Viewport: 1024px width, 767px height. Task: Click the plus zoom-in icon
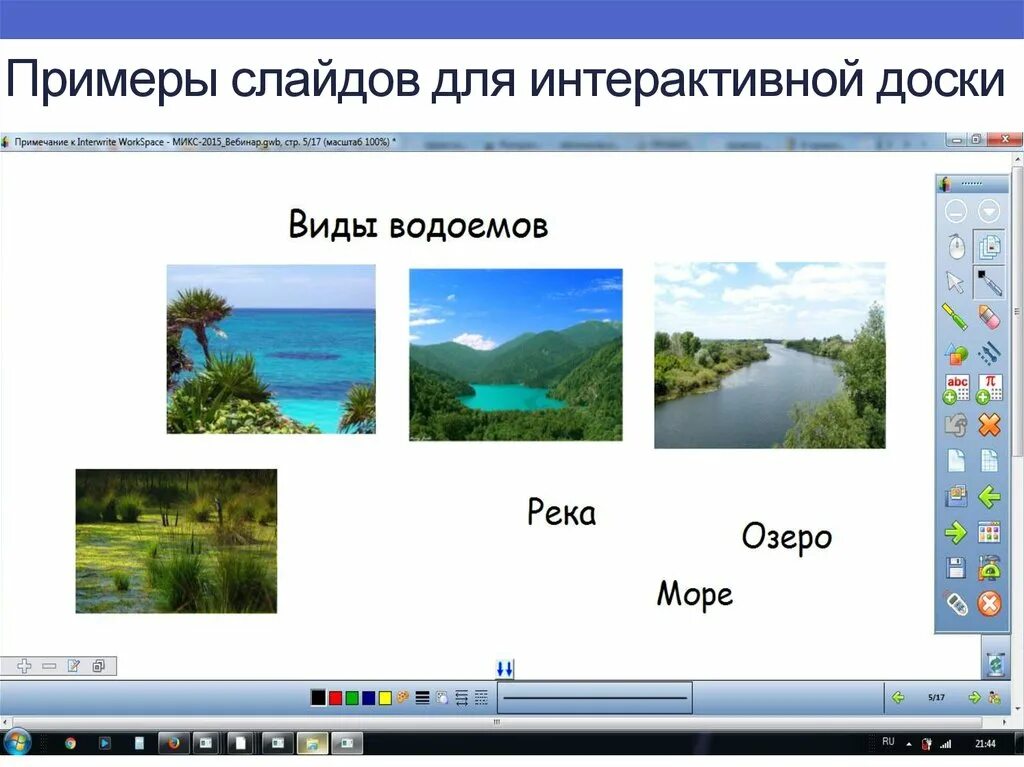point(24,666)
